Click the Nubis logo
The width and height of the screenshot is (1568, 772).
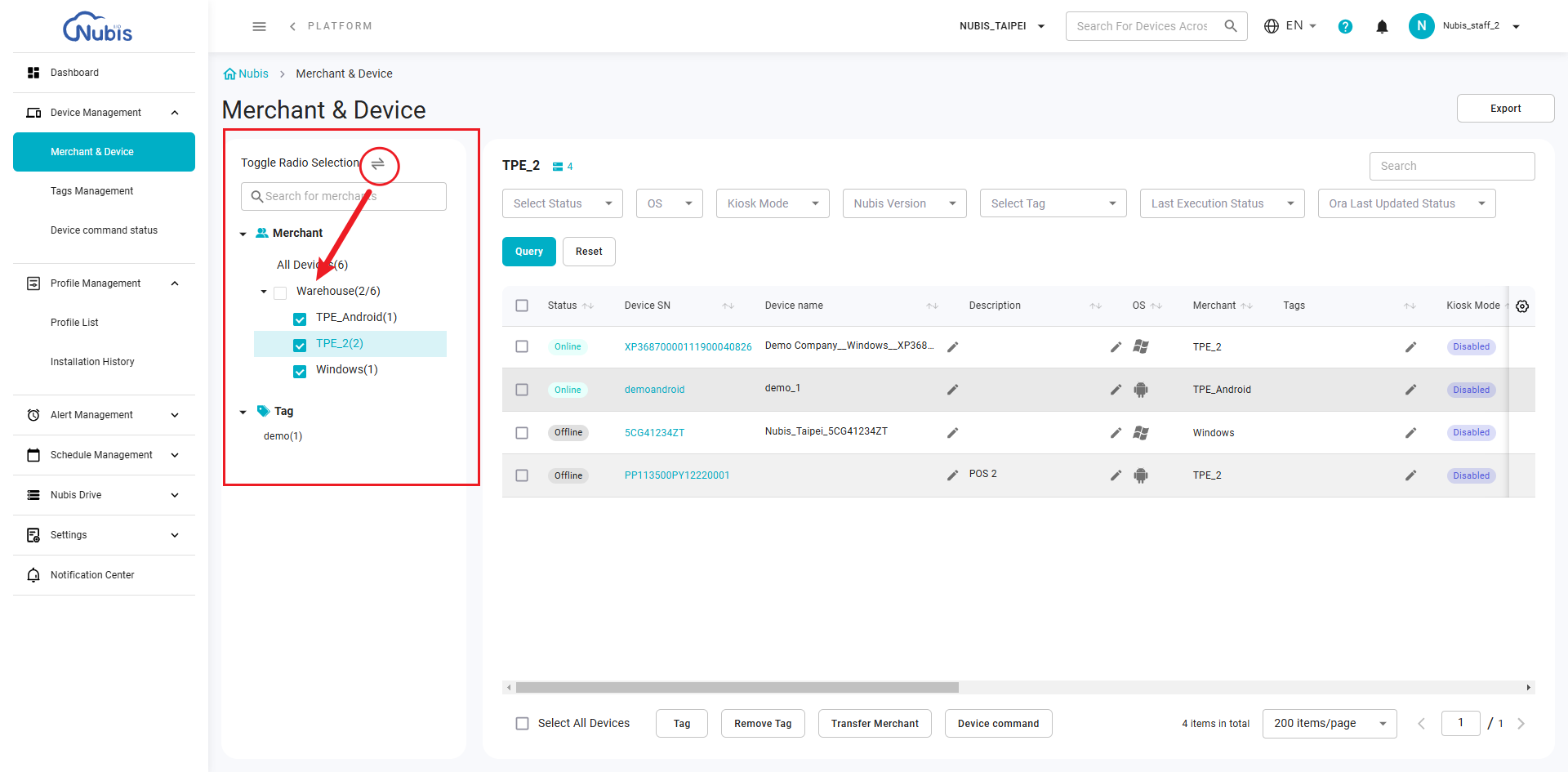pos(97,27)
